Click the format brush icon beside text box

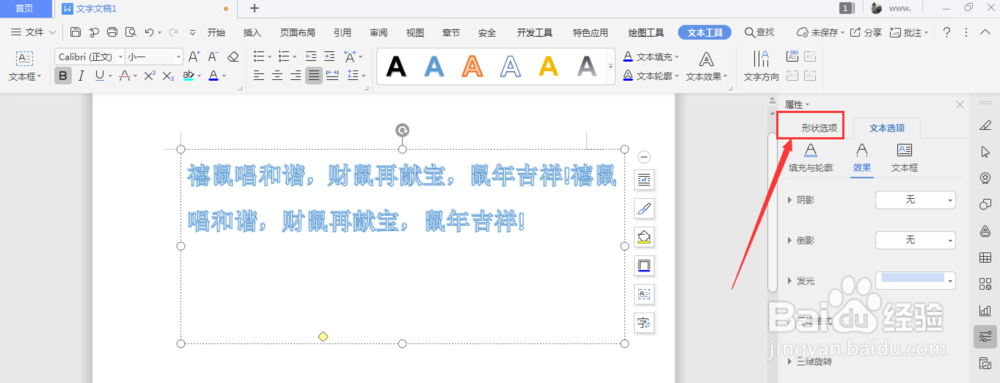[x=644, y=208]
